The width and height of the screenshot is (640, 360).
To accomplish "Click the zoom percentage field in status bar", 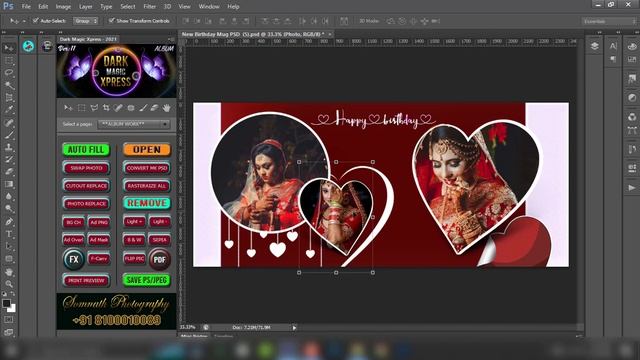I will pos(188,327).
